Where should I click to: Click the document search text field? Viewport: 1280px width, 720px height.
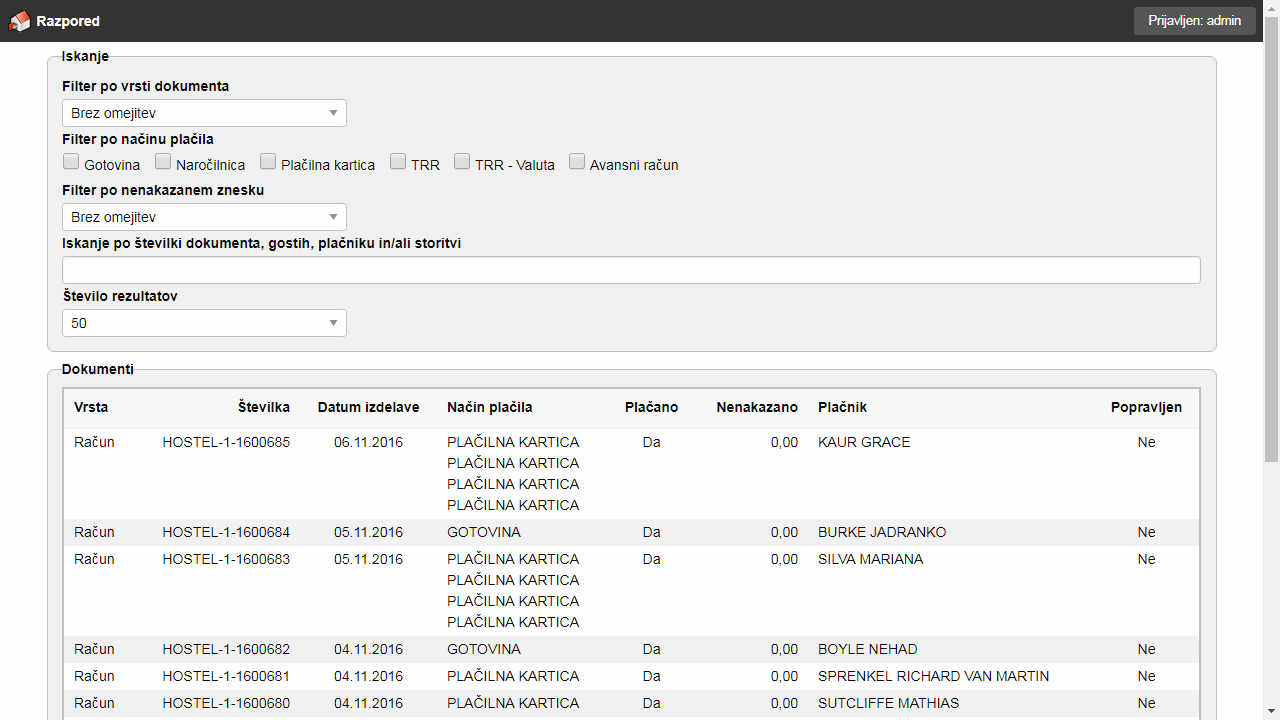(630, 270)
